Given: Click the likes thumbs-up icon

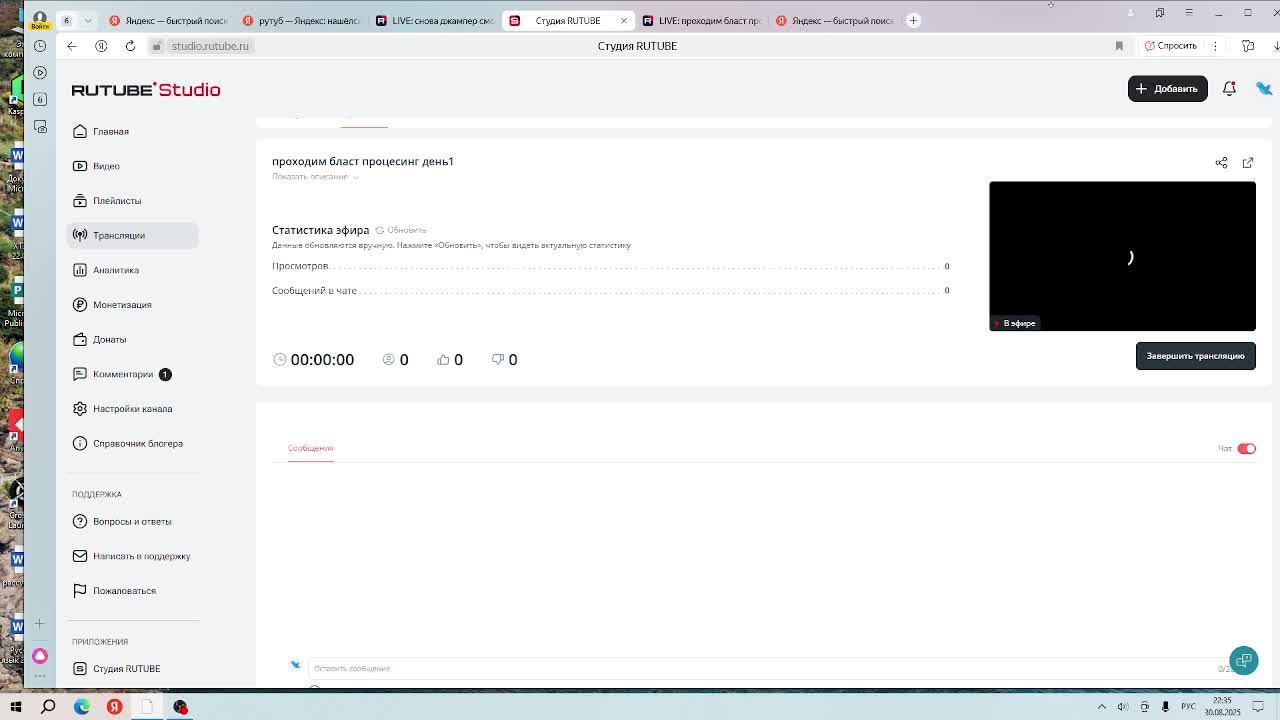Looking at the screenshot, I should tap(443, 359).
